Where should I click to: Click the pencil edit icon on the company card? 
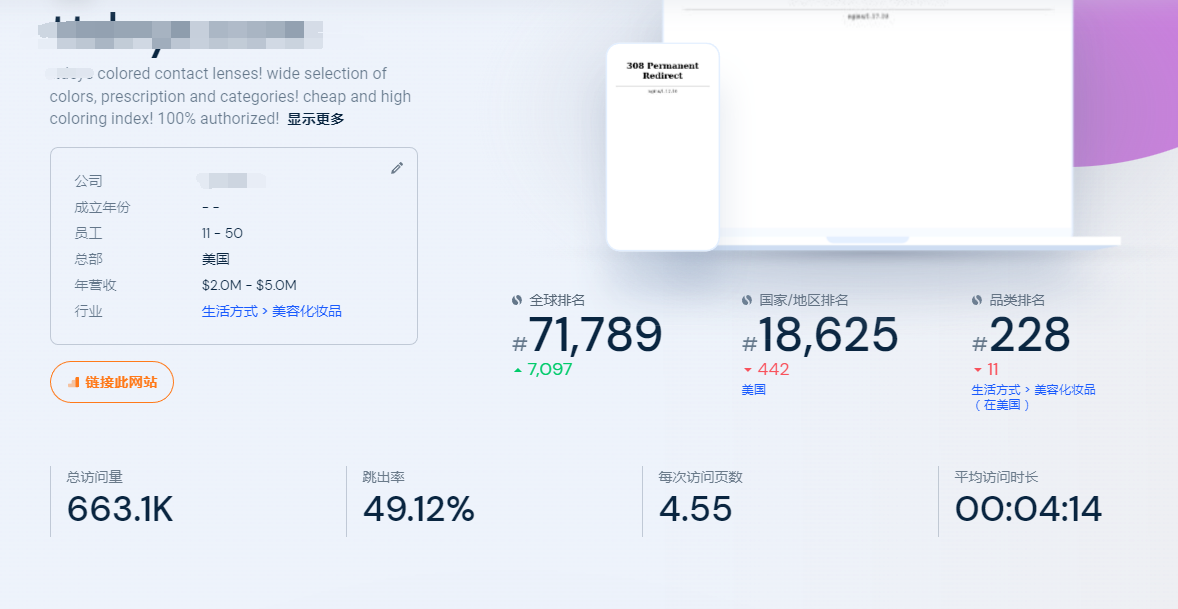(396, 168)
